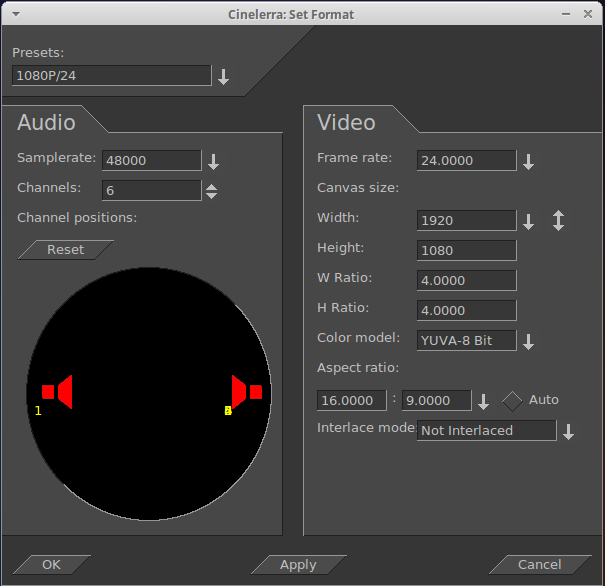
Task: Expand the Frame rate dropdown
Action: point(528,161)
